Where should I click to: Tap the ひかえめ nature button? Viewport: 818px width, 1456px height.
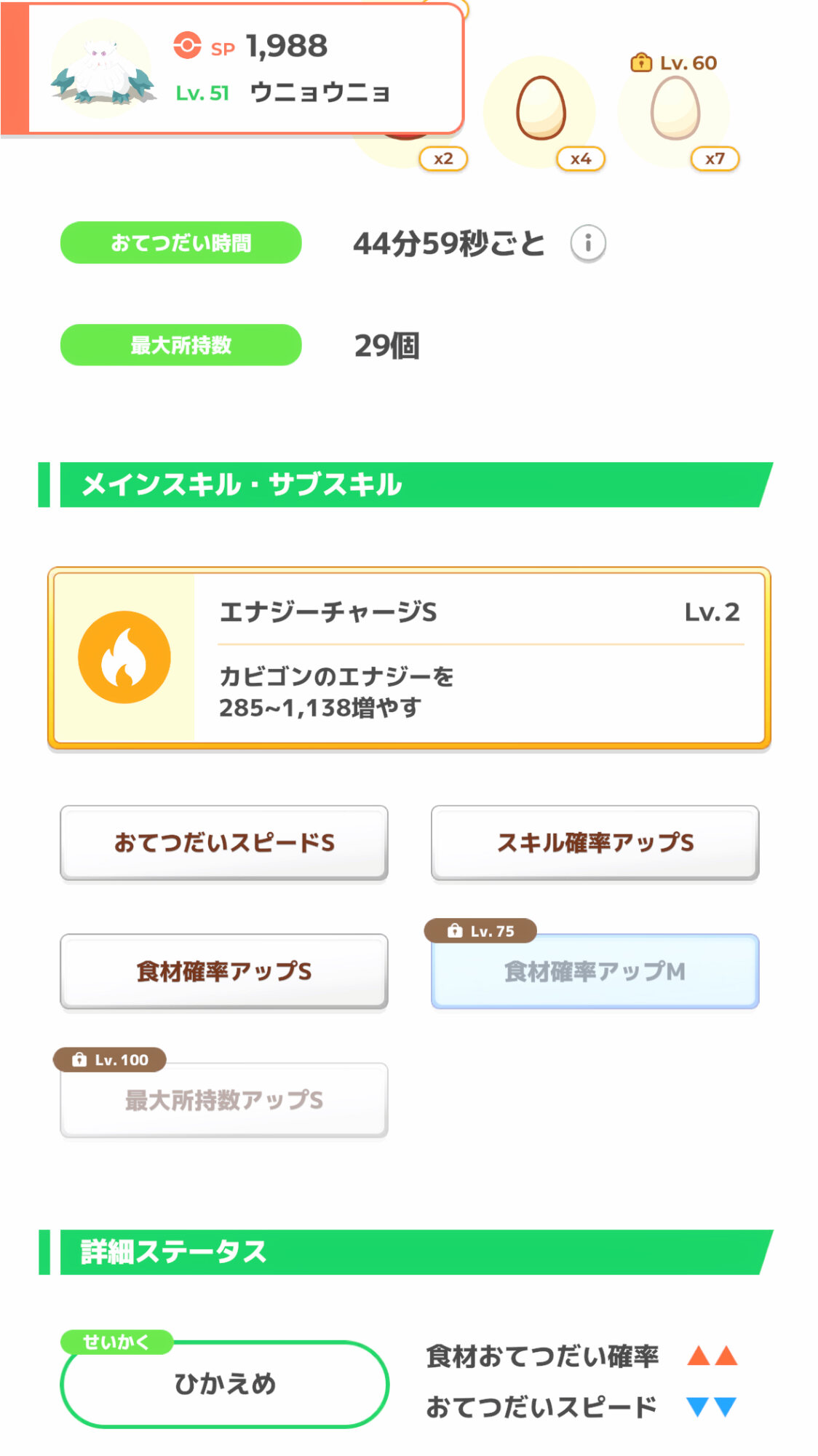224,1384
